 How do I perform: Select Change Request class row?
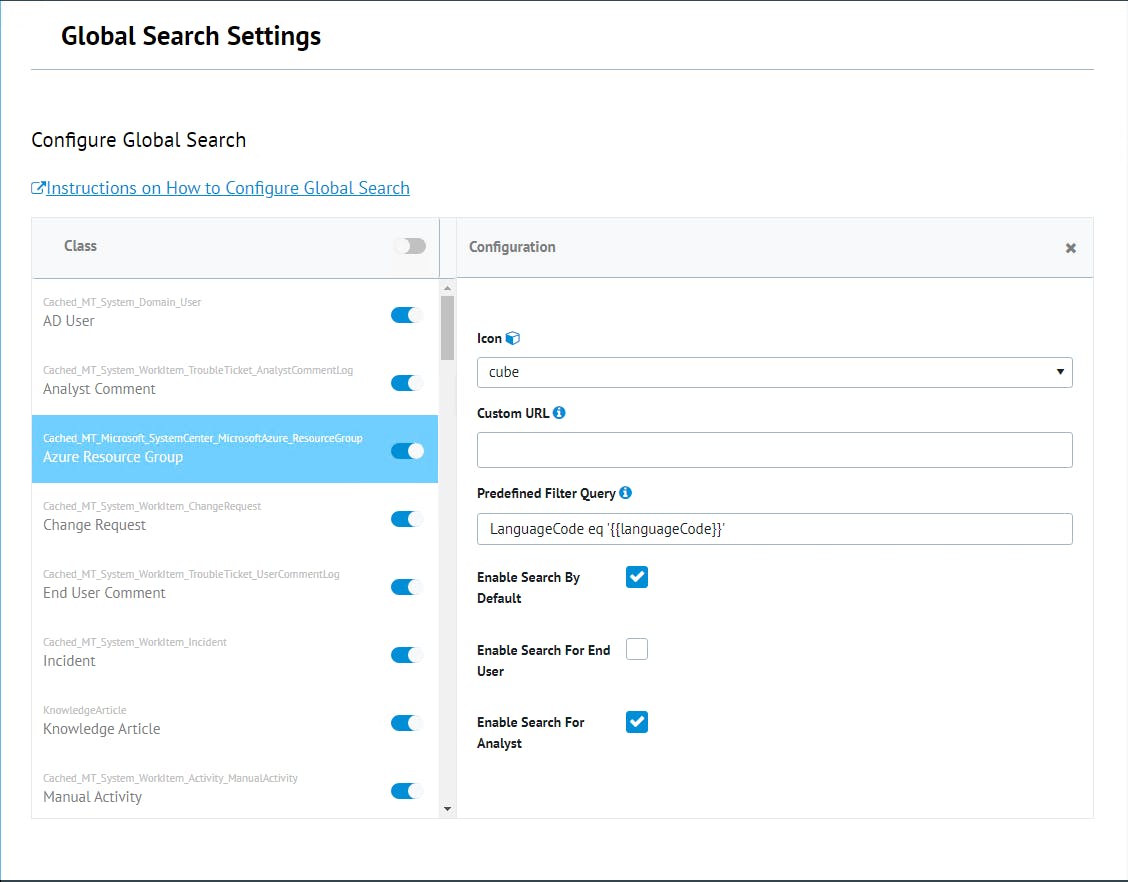pos(200,517)
